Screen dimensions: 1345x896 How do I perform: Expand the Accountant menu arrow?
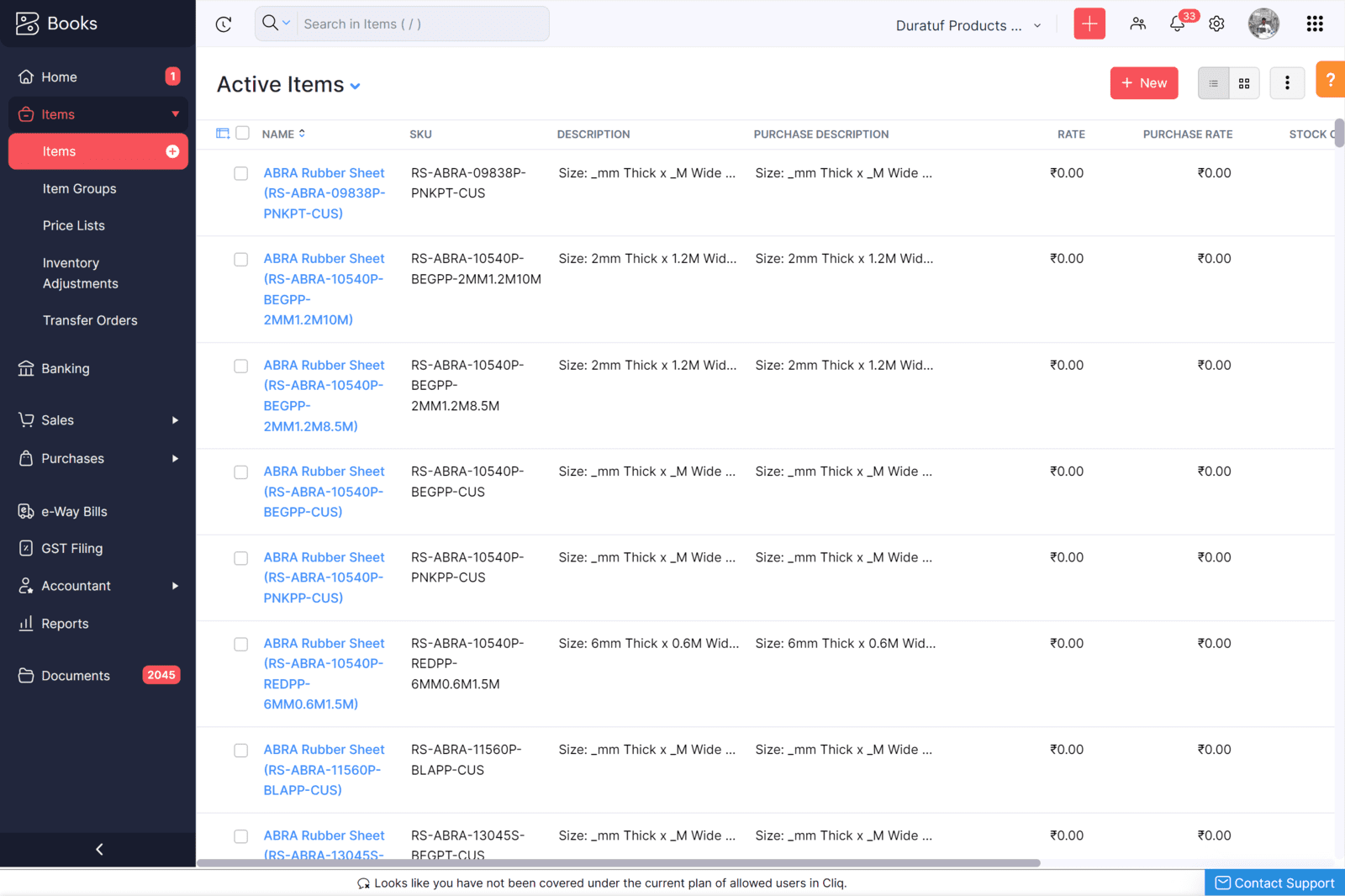click(x=176, y=586)
